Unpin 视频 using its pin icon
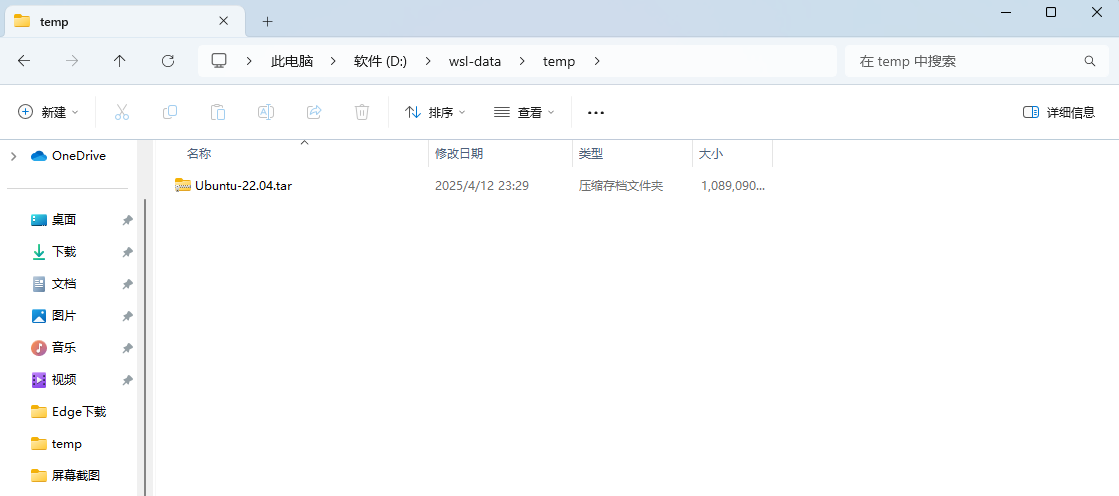Viewport: 1119px width, 496px height. coord(127,380)
